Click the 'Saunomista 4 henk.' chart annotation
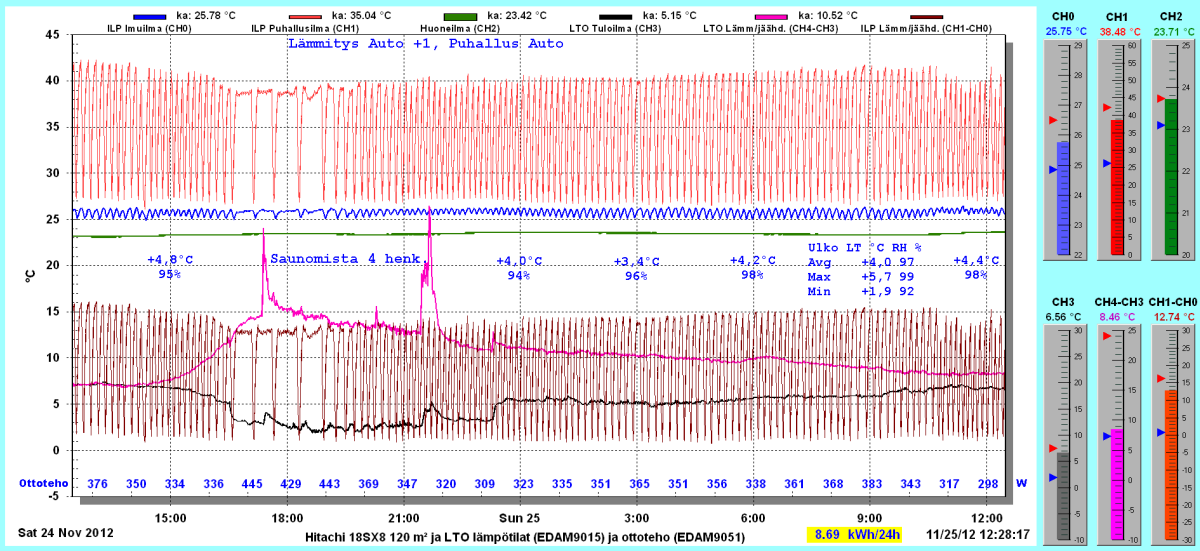Image resolution: width=1200 pixels, height=551 pixels. point(349,258)
